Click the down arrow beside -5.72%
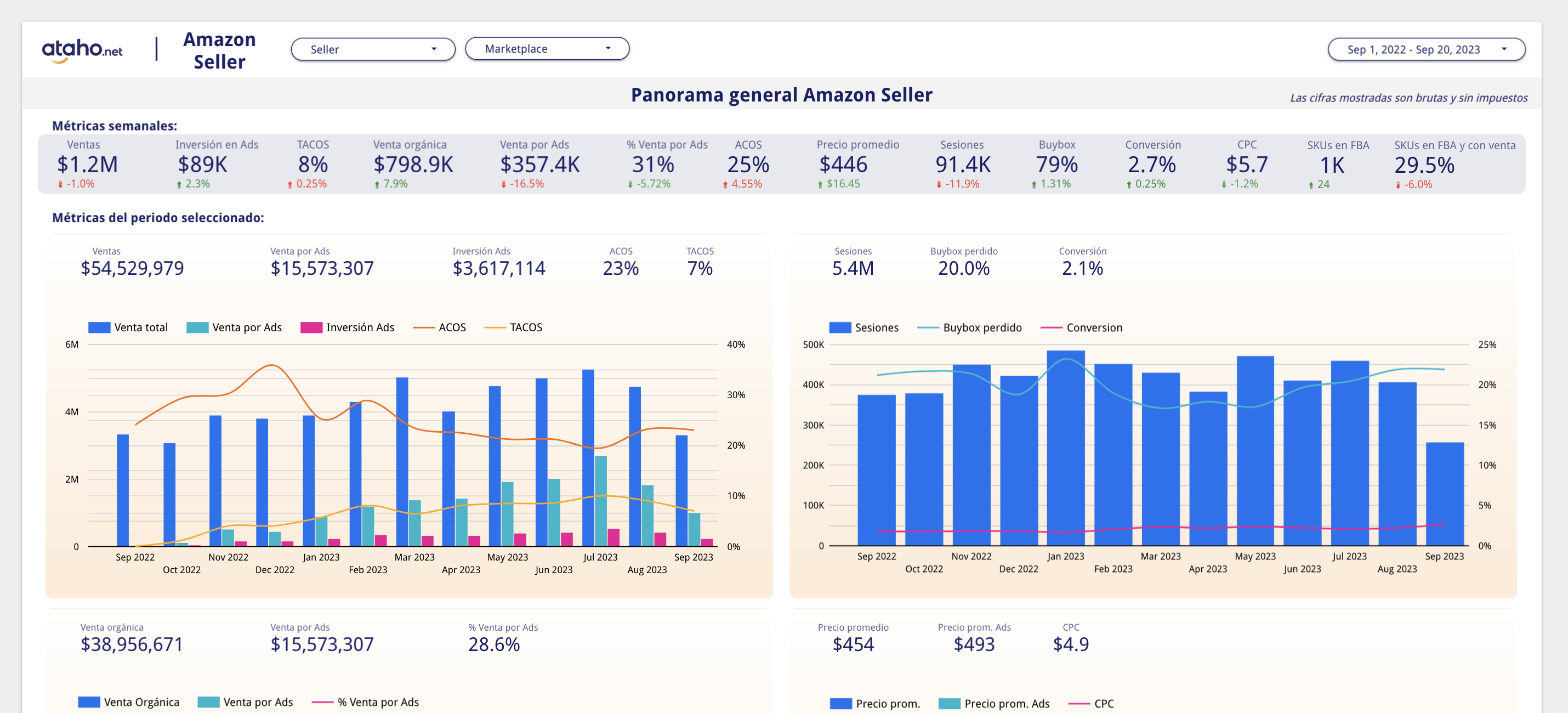1568x713 pixels. pos(630,184)
